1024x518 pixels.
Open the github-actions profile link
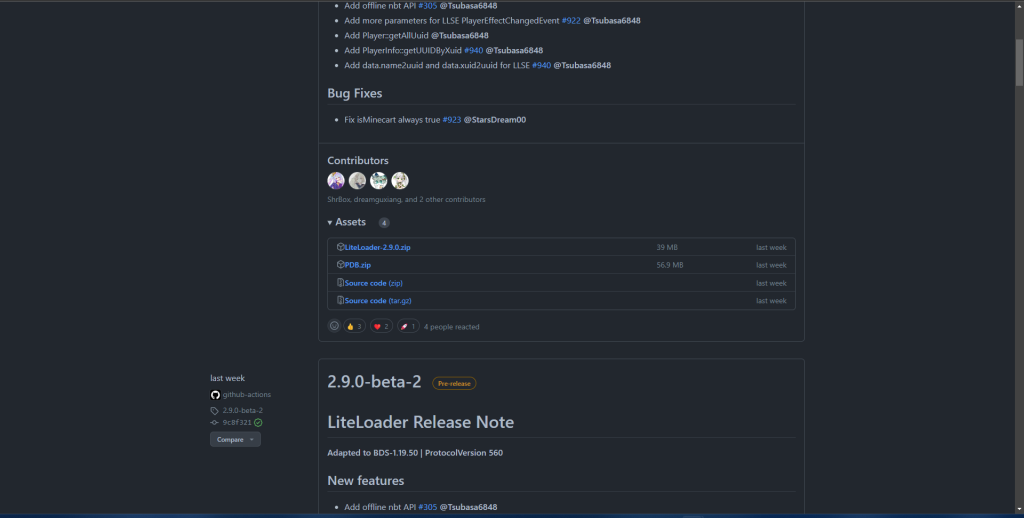click(x=246, y=395)
